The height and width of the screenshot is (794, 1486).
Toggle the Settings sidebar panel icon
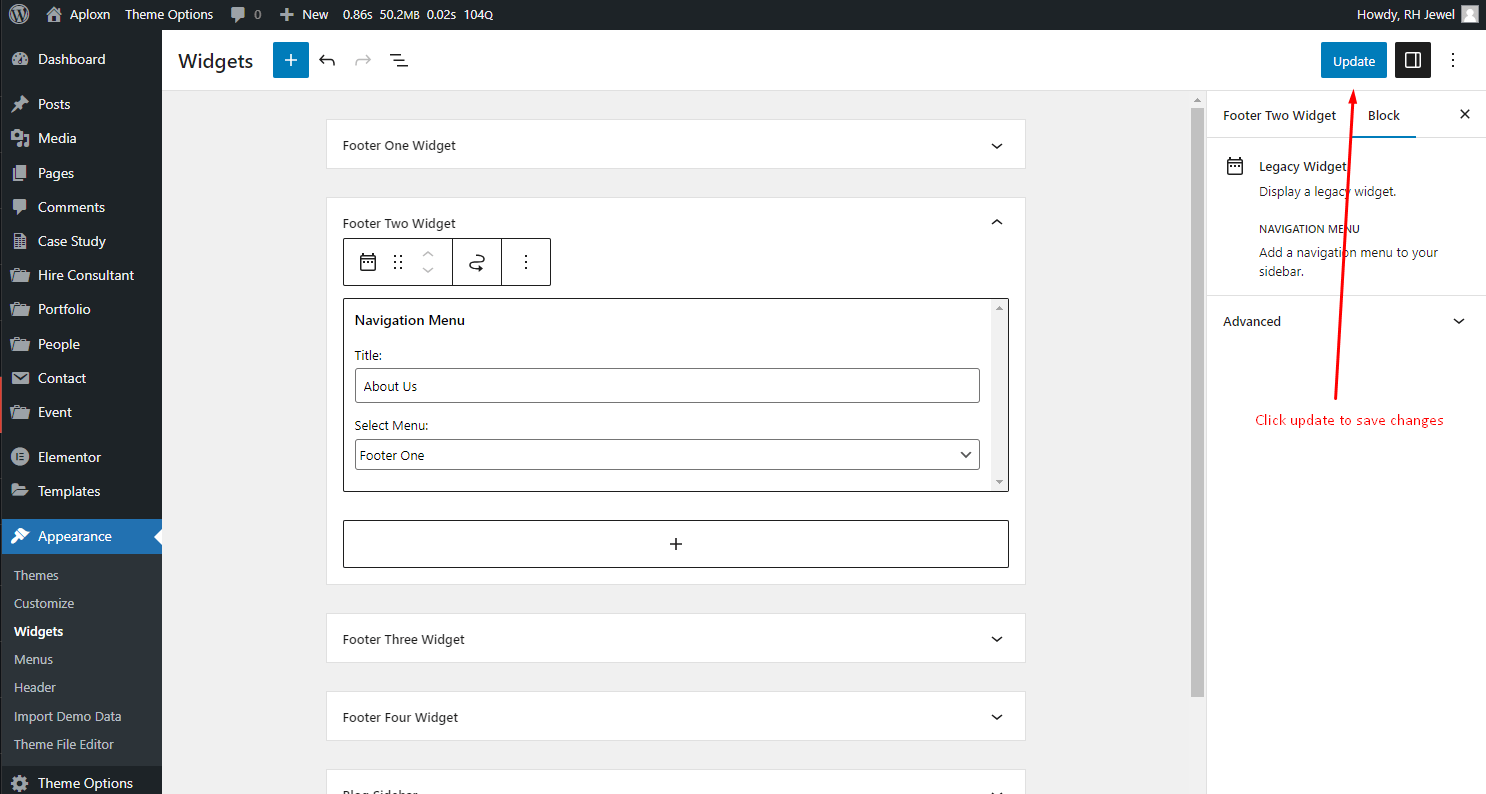[1413, 60]
